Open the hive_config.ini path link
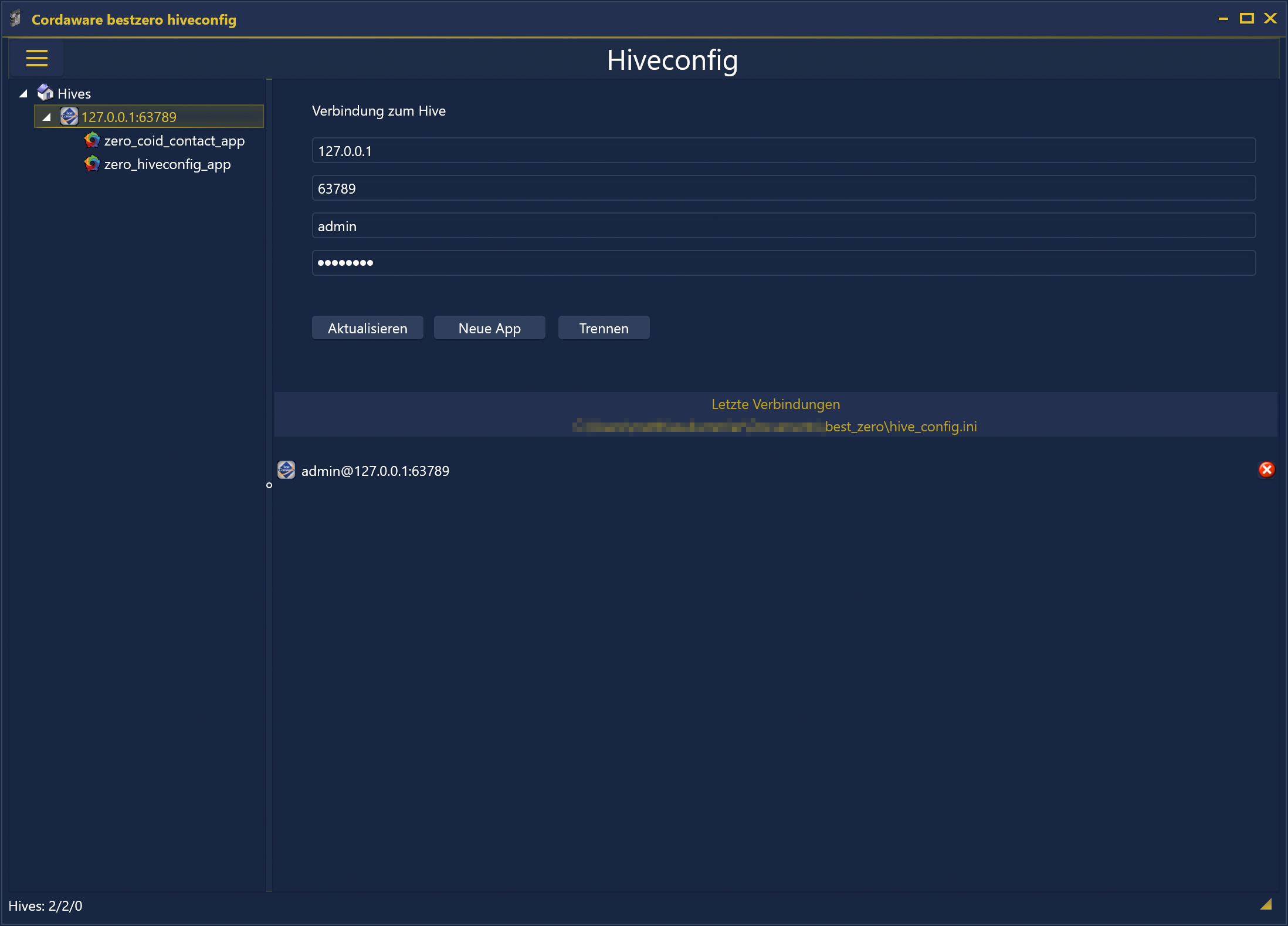1288x926 pixels. (x=775, y=427)
